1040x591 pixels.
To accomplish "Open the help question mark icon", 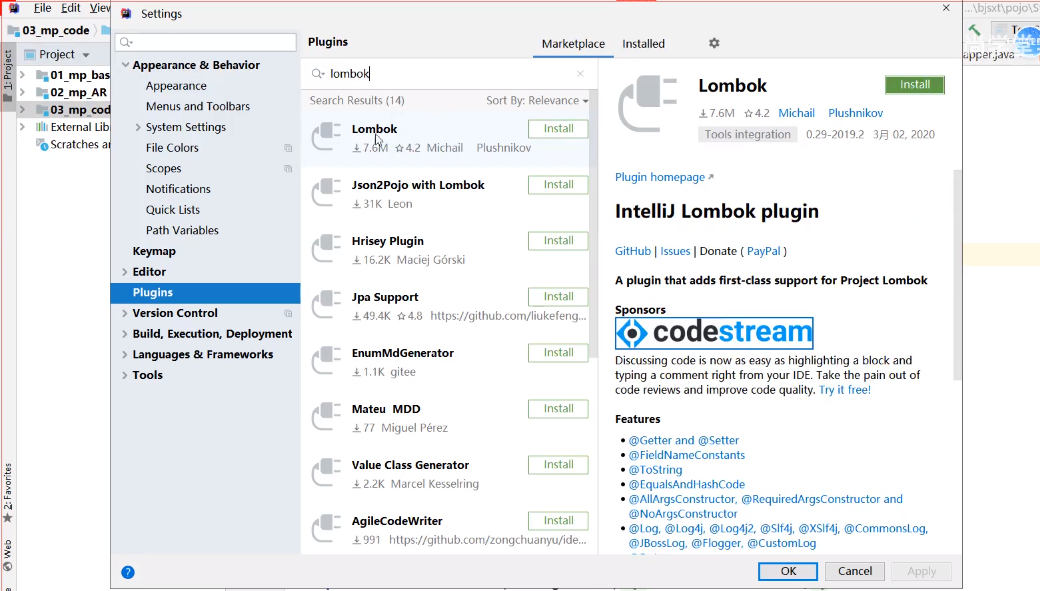I will pyautogui.click(x=128, y=572).
